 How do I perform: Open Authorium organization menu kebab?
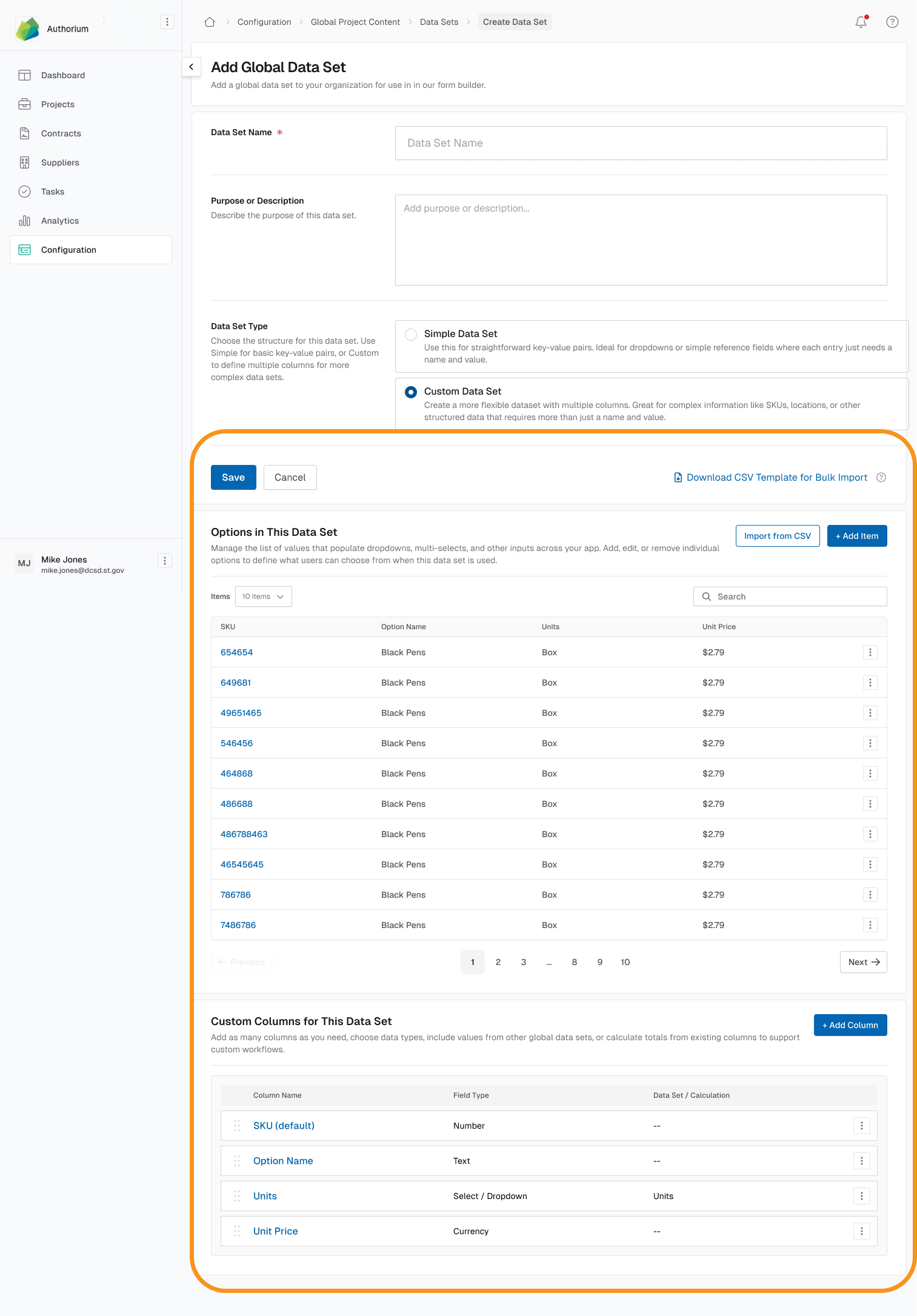(x=167, y=22)
